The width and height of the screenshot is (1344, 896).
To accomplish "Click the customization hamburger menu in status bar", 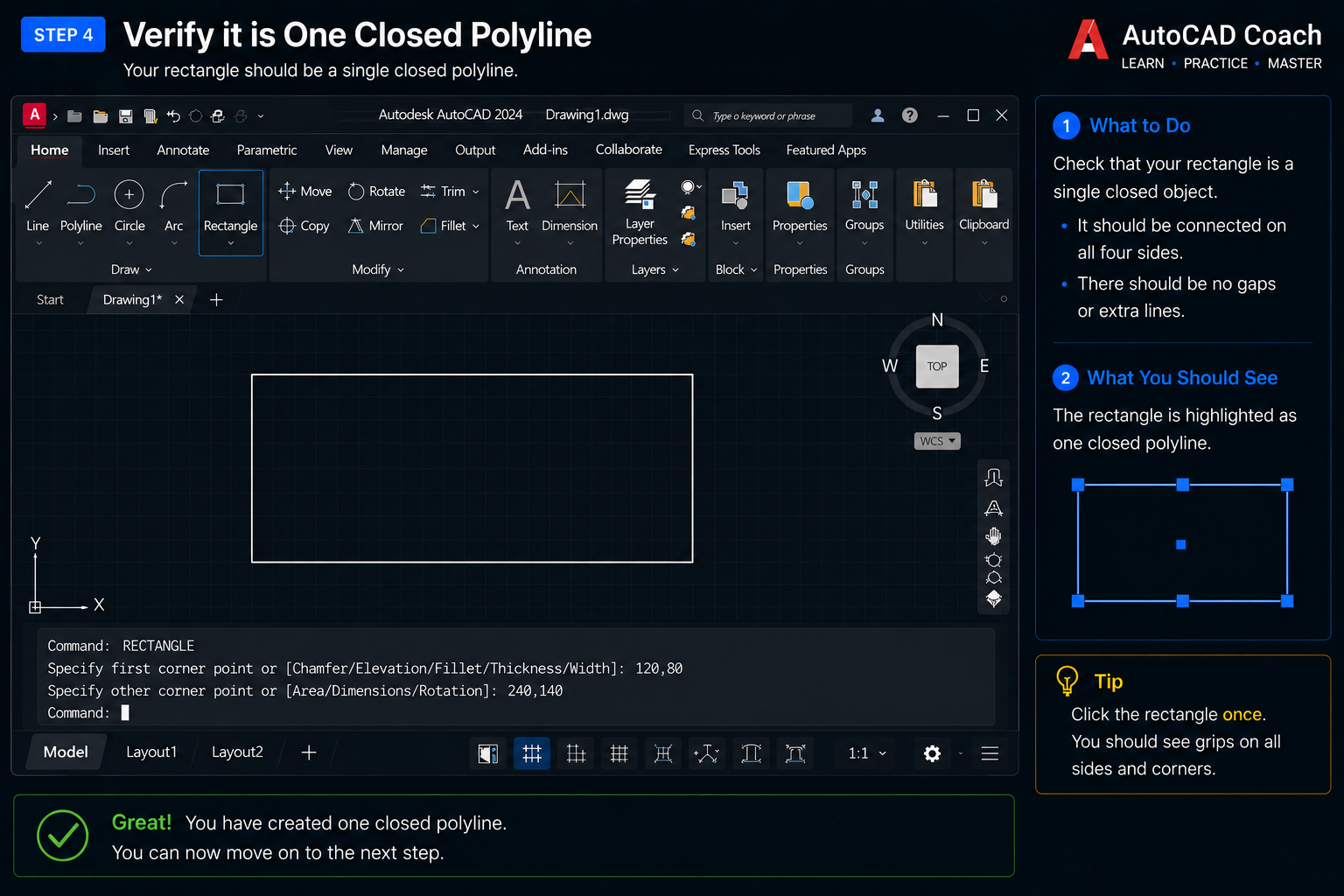I will 990,753.
